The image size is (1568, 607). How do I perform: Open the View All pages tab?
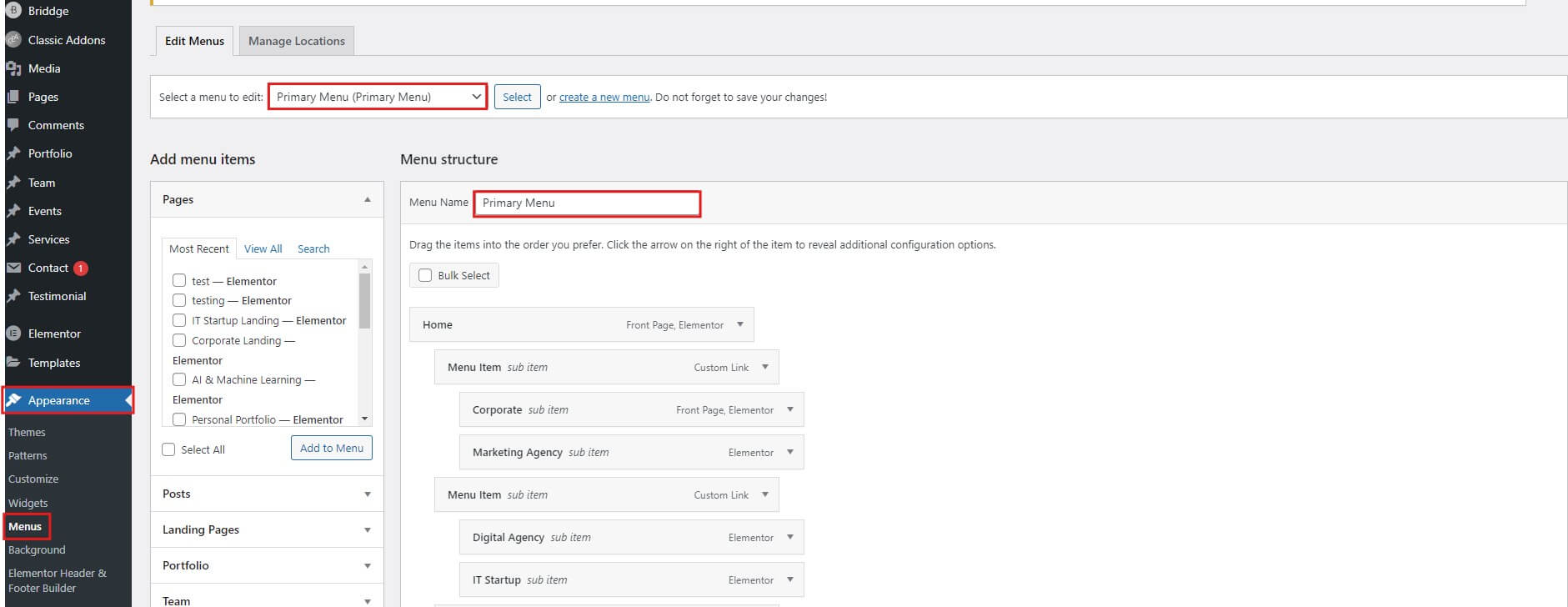(263, 248)
